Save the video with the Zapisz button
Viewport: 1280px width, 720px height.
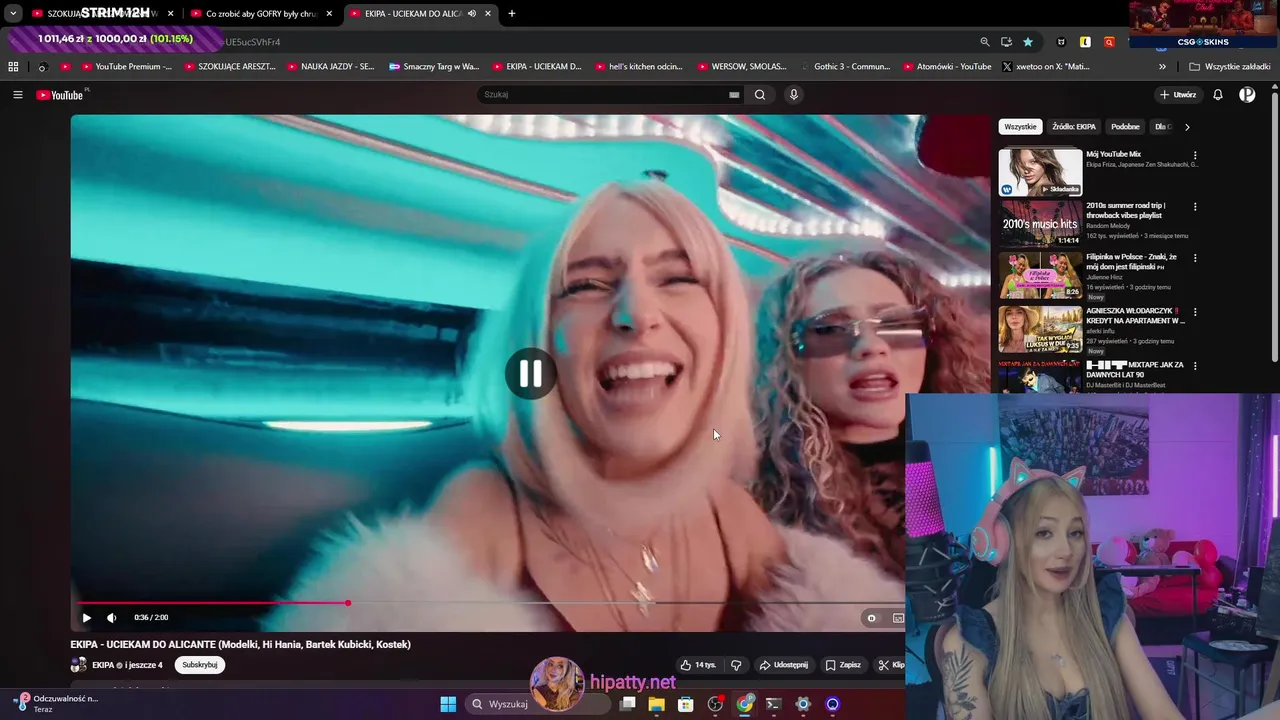coord(843,665)
